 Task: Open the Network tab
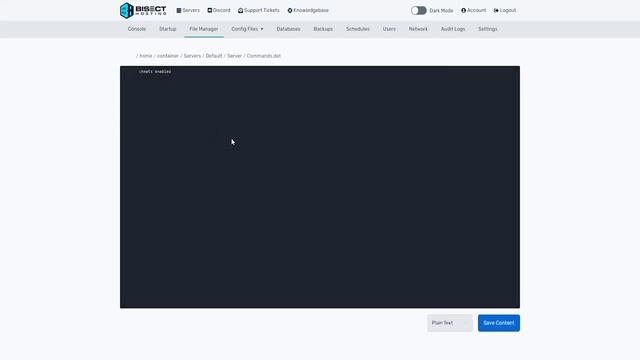(418, 29)
